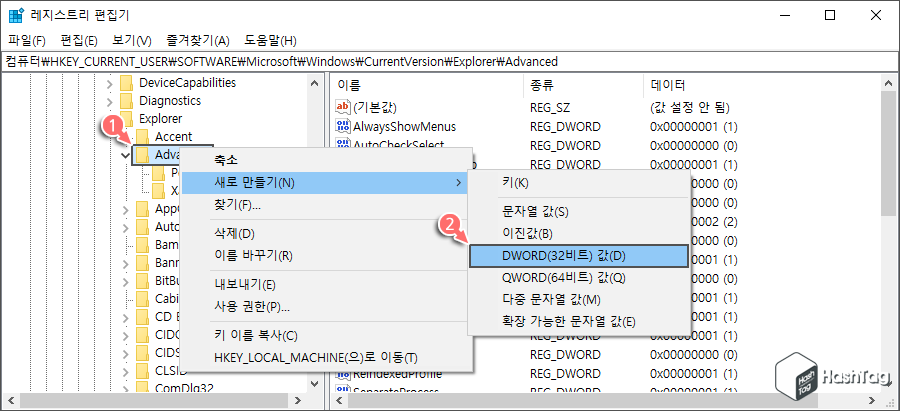This screenshot has width=900, height=411.
Task: Click tree pane scroll down arrow
Action: pyautogui.click(x=314, y=383)
